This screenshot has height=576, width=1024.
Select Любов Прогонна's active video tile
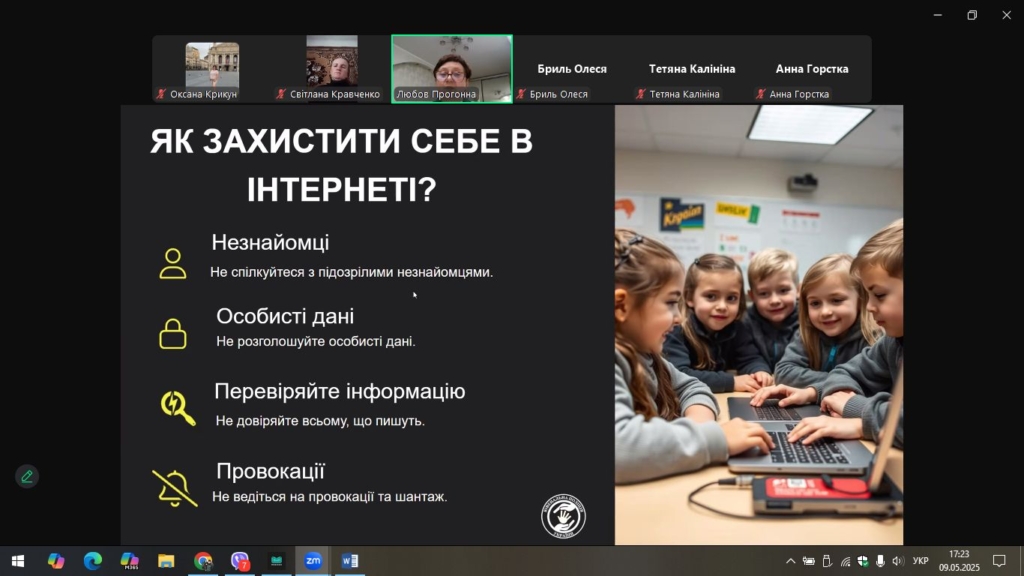(x=452, y=68)
